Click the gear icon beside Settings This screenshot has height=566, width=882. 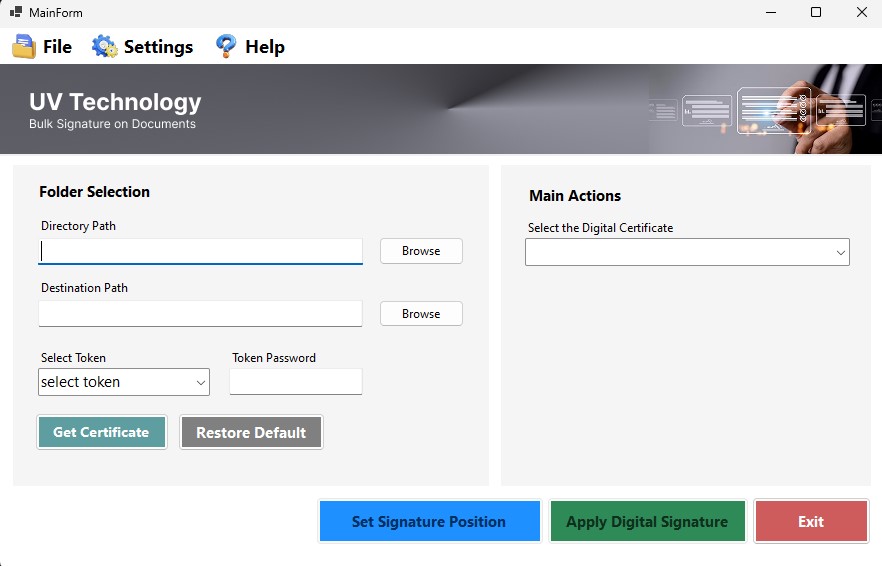point(104,47)
